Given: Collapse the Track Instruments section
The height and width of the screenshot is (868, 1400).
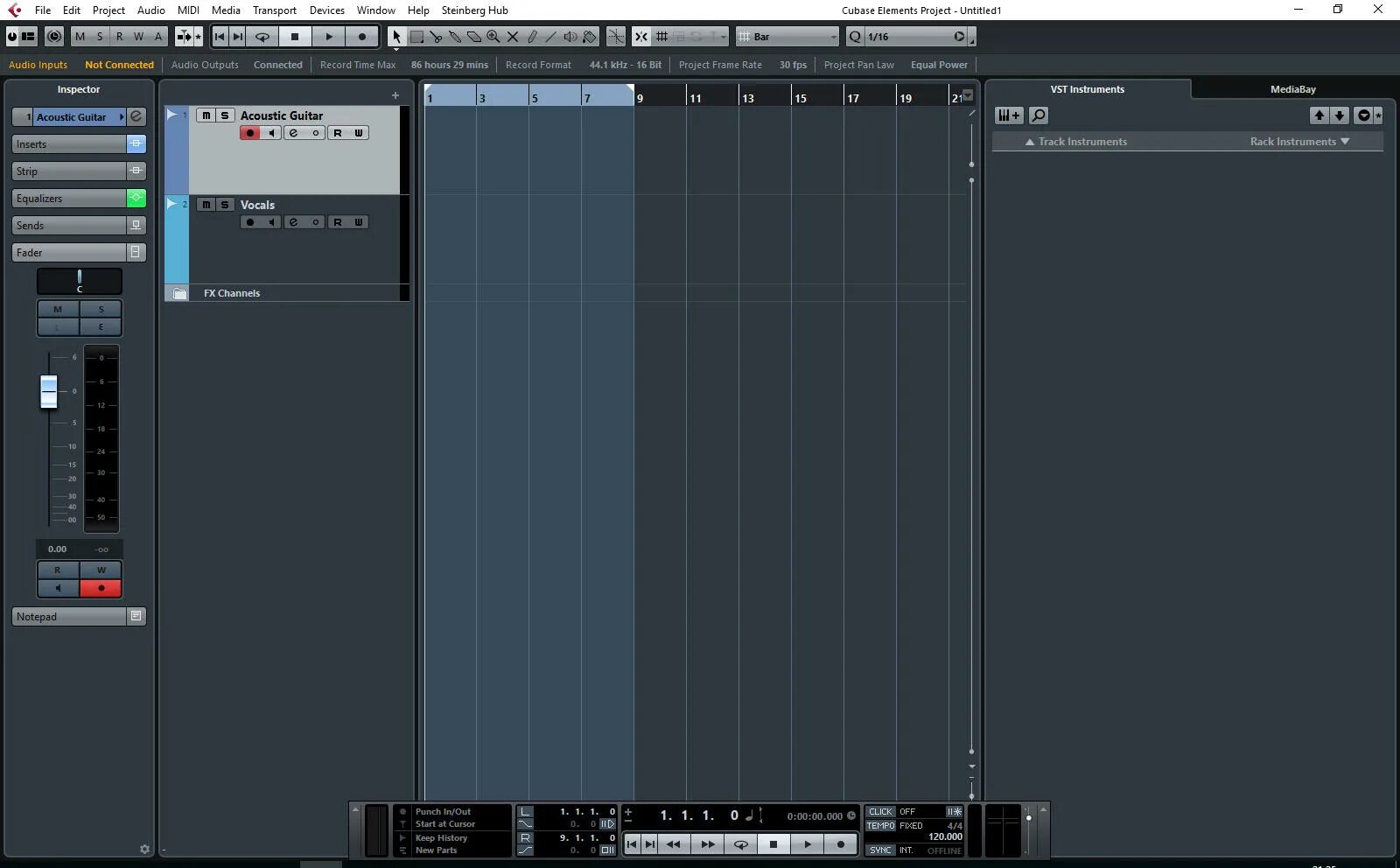Looking at the screenshot, I should [x=1076, y=142].
